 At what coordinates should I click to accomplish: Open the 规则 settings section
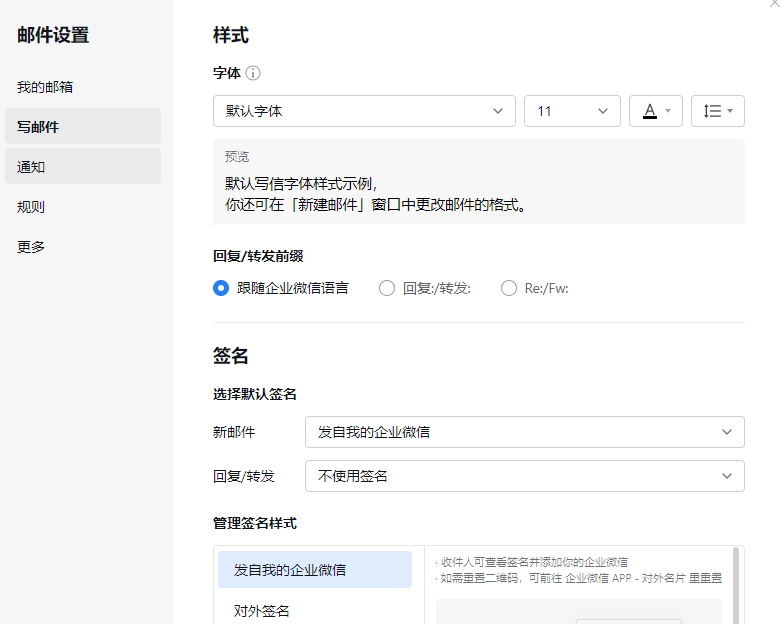(83, 207)
